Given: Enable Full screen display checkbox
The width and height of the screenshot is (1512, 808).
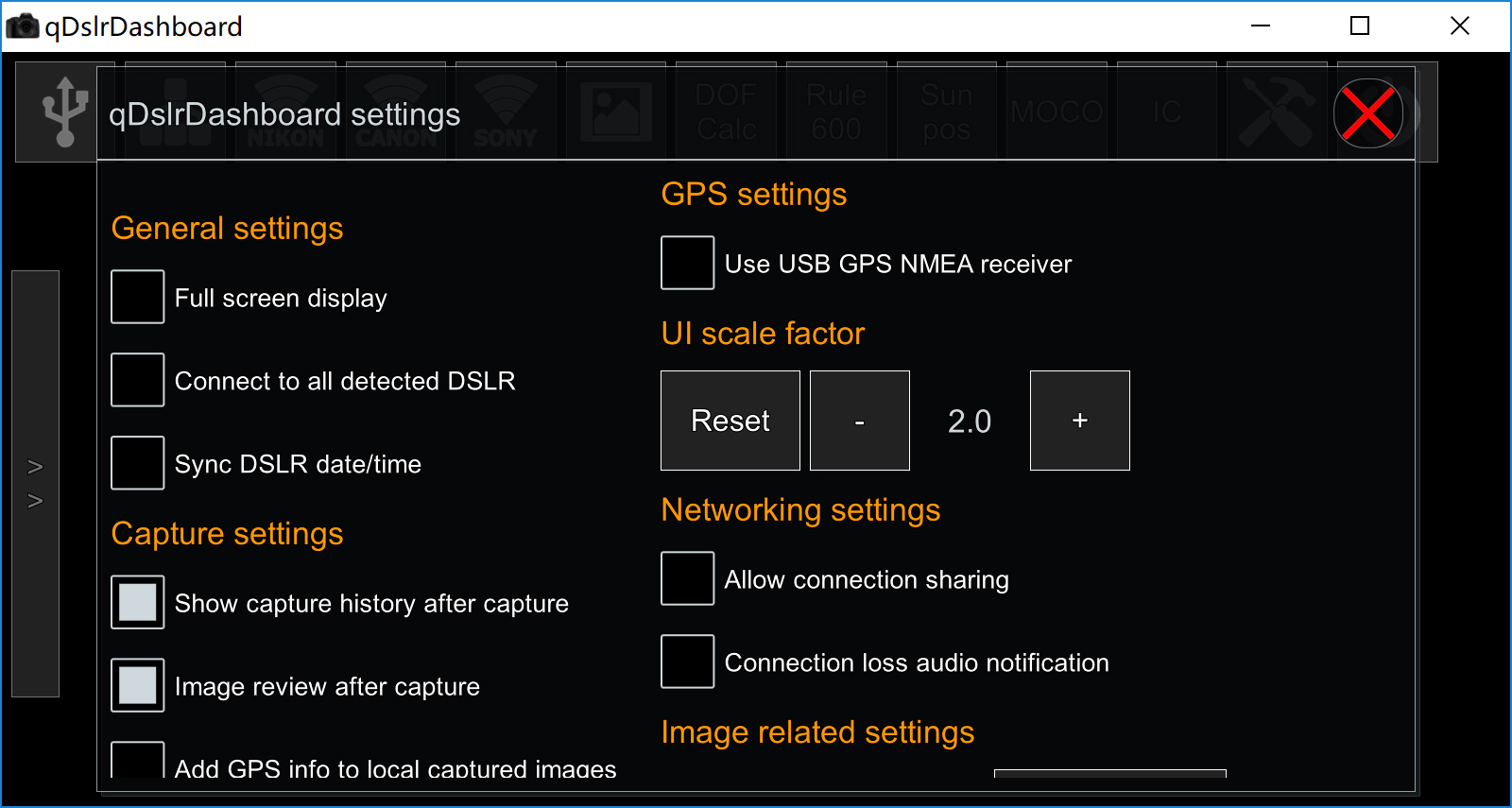Looking at the screenshot, I should coord(138,297).
